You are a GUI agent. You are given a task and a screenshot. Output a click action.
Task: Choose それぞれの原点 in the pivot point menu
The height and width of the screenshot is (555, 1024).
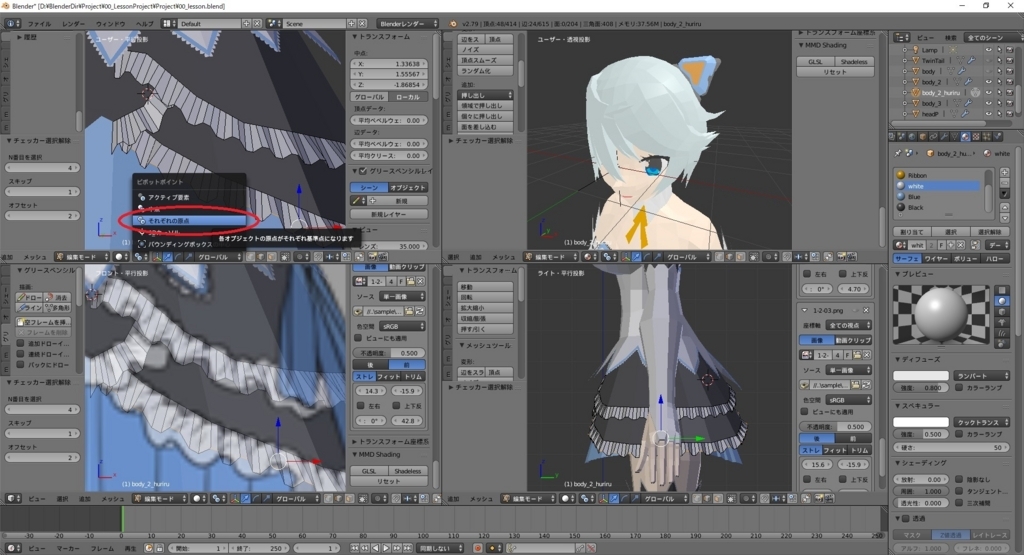click(x=189, y=221)
